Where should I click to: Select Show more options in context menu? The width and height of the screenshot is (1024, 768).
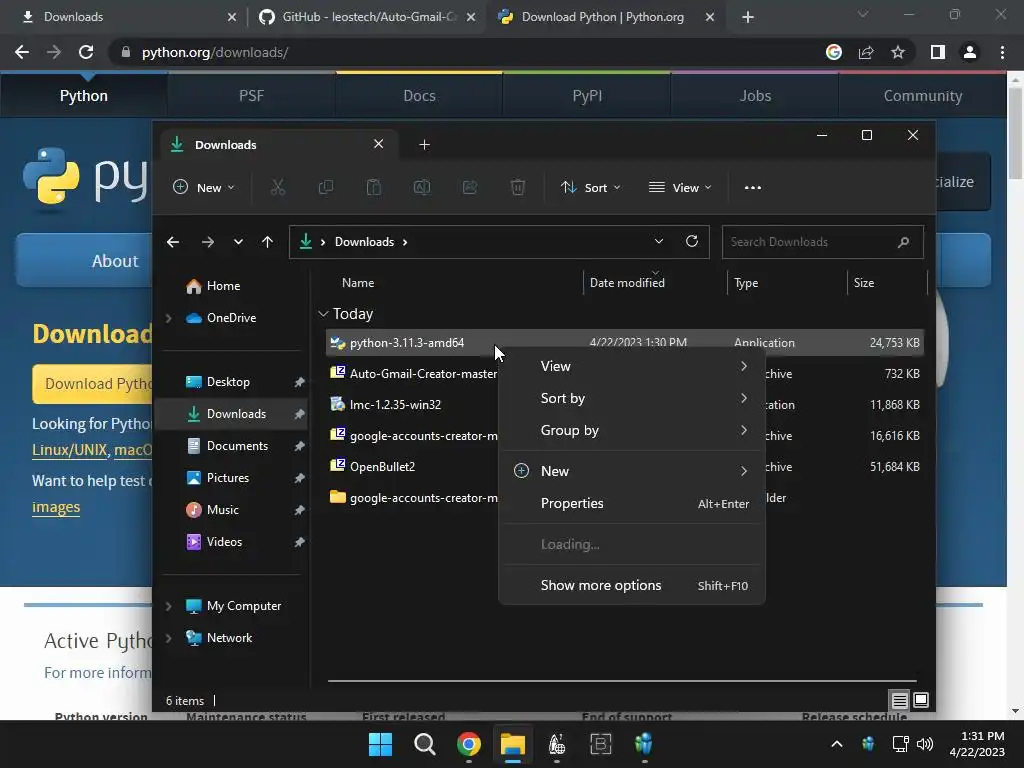[632, 585]
